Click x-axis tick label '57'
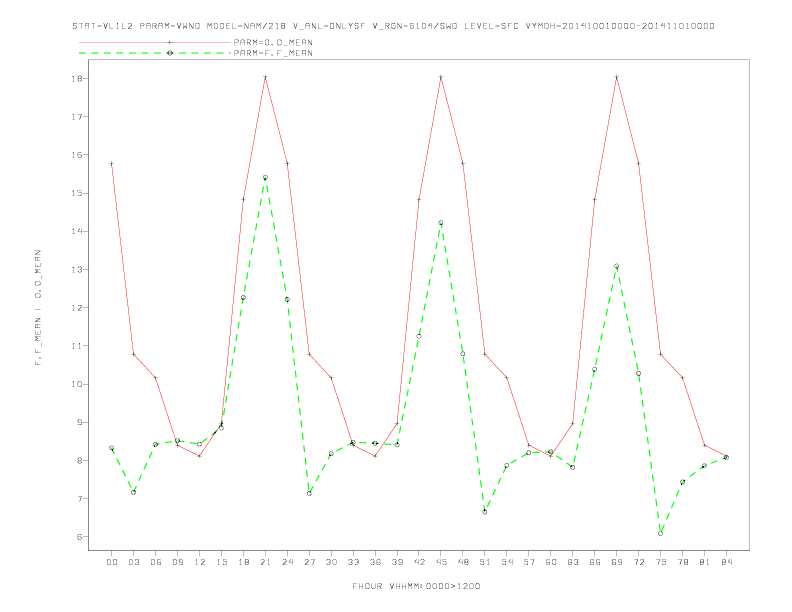The image size is (792, 612). pyautogui.click(x=529, y=562)
